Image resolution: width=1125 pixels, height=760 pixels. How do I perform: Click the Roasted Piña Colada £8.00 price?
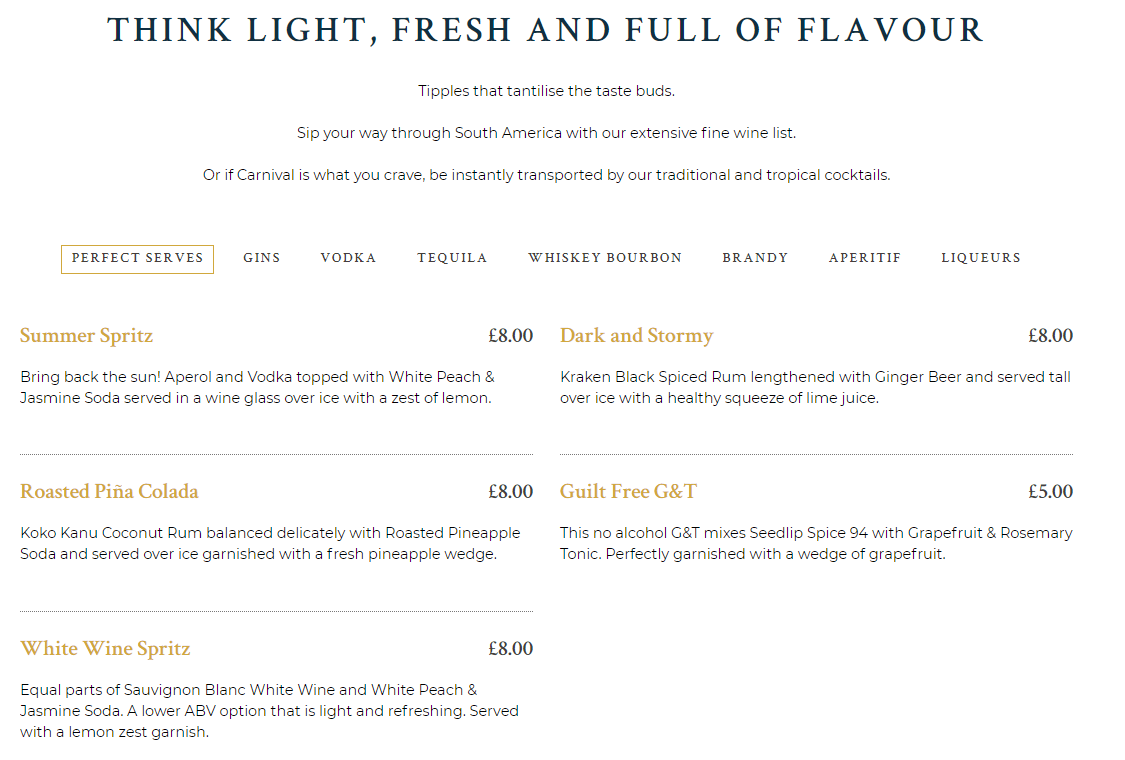click(x=510, y=492)
